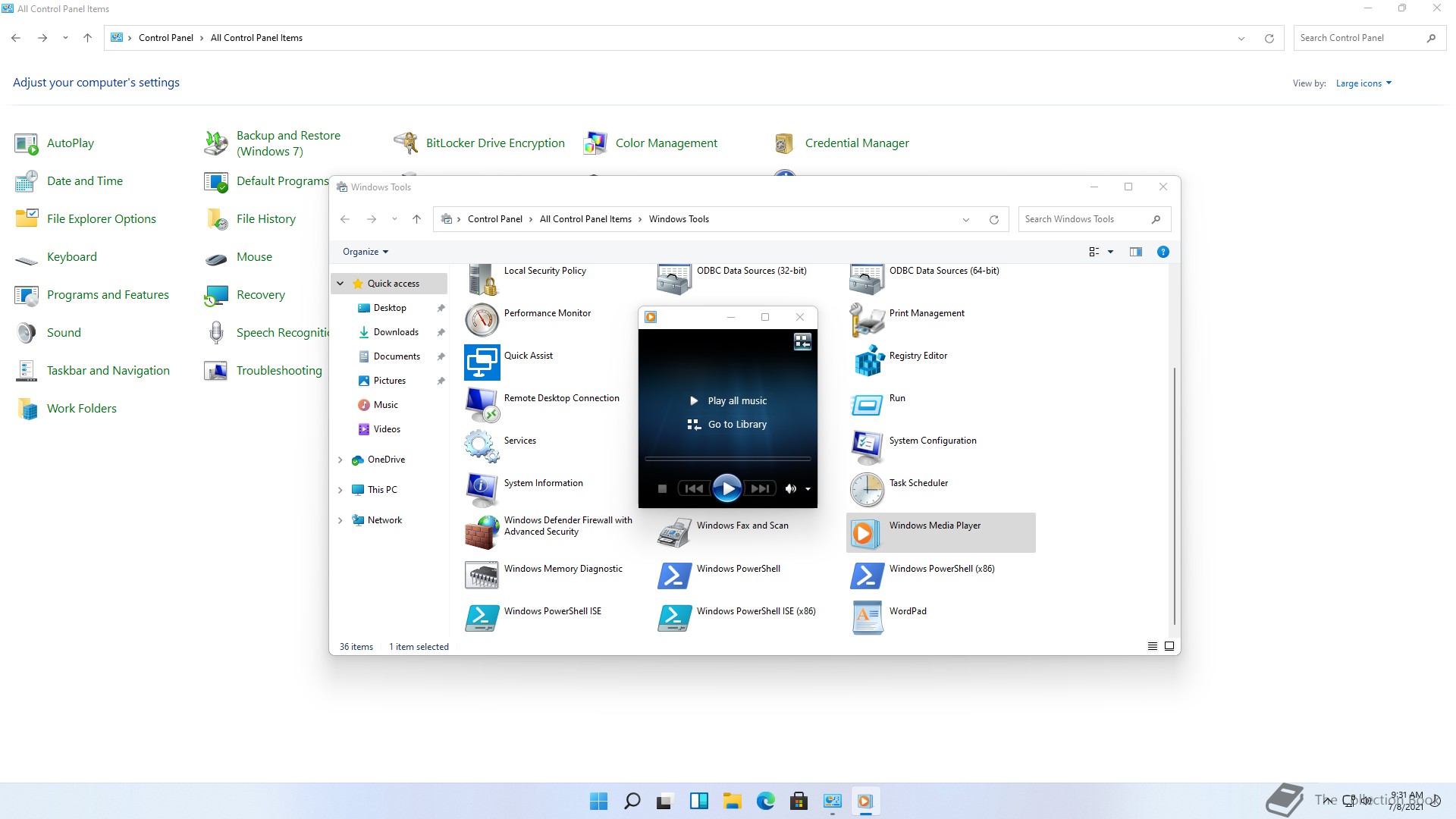This screenshot has width=1456, height=819.
Task: Stop playback in Media Player
Action: coord(662,489)
